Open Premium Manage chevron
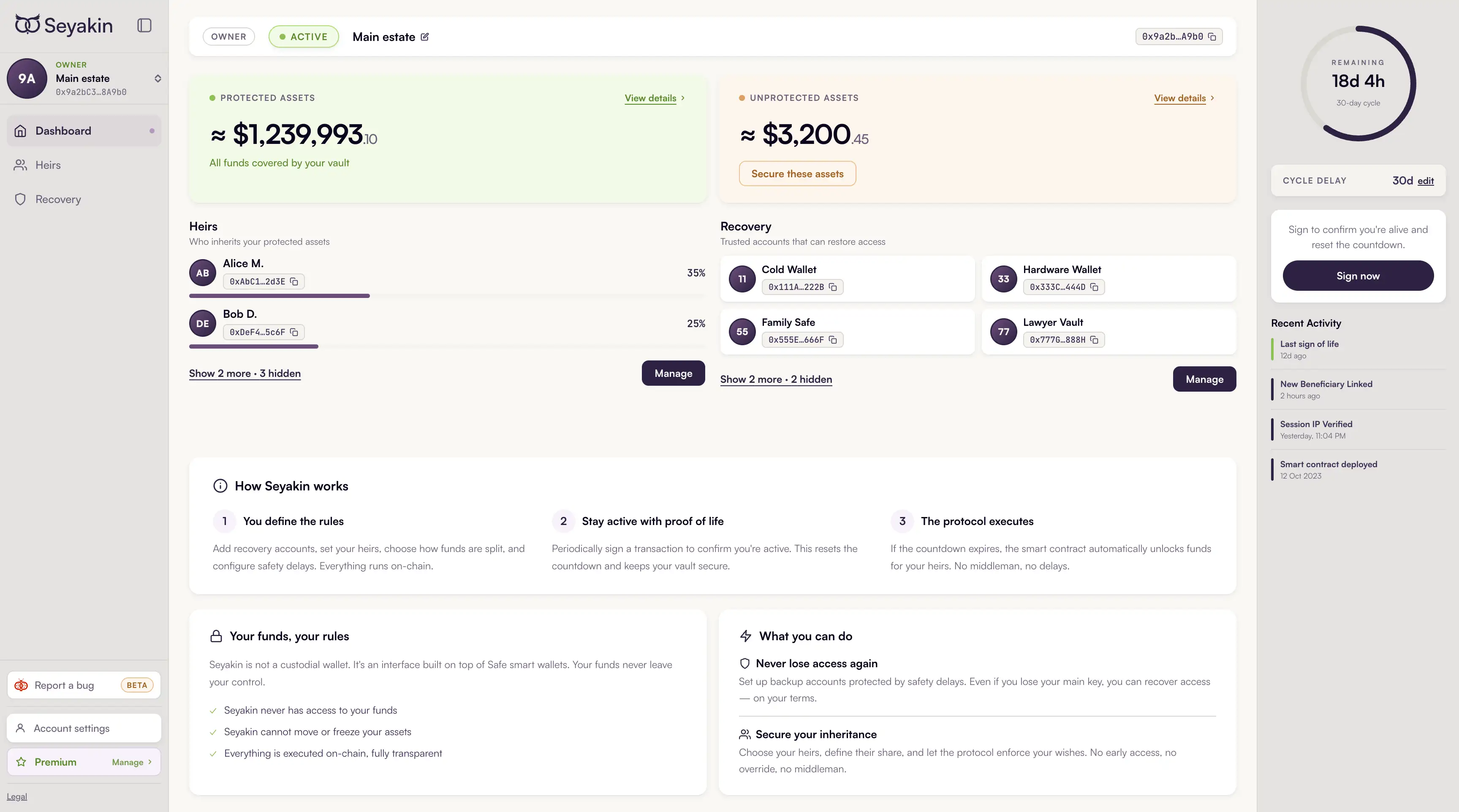Screen dimensions: 1459x812 click(149, 762)
